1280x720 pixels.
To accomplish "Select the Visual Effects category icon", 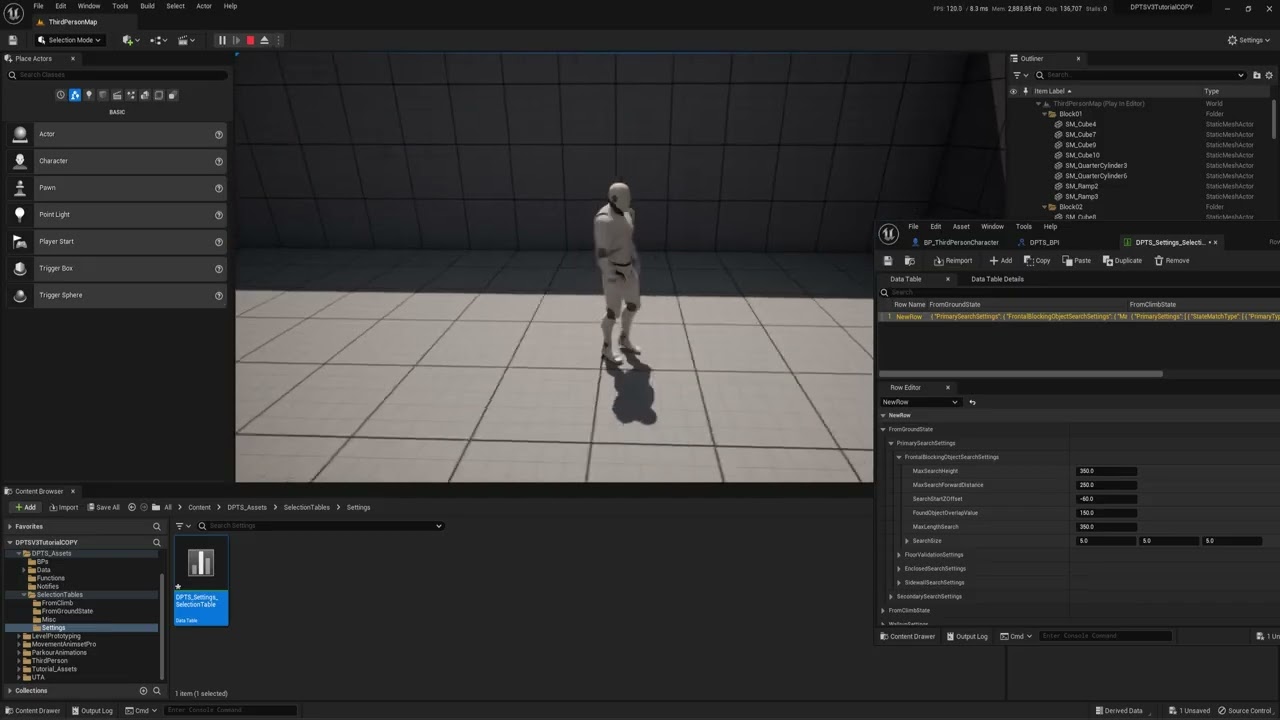I will tap(131, 95).
